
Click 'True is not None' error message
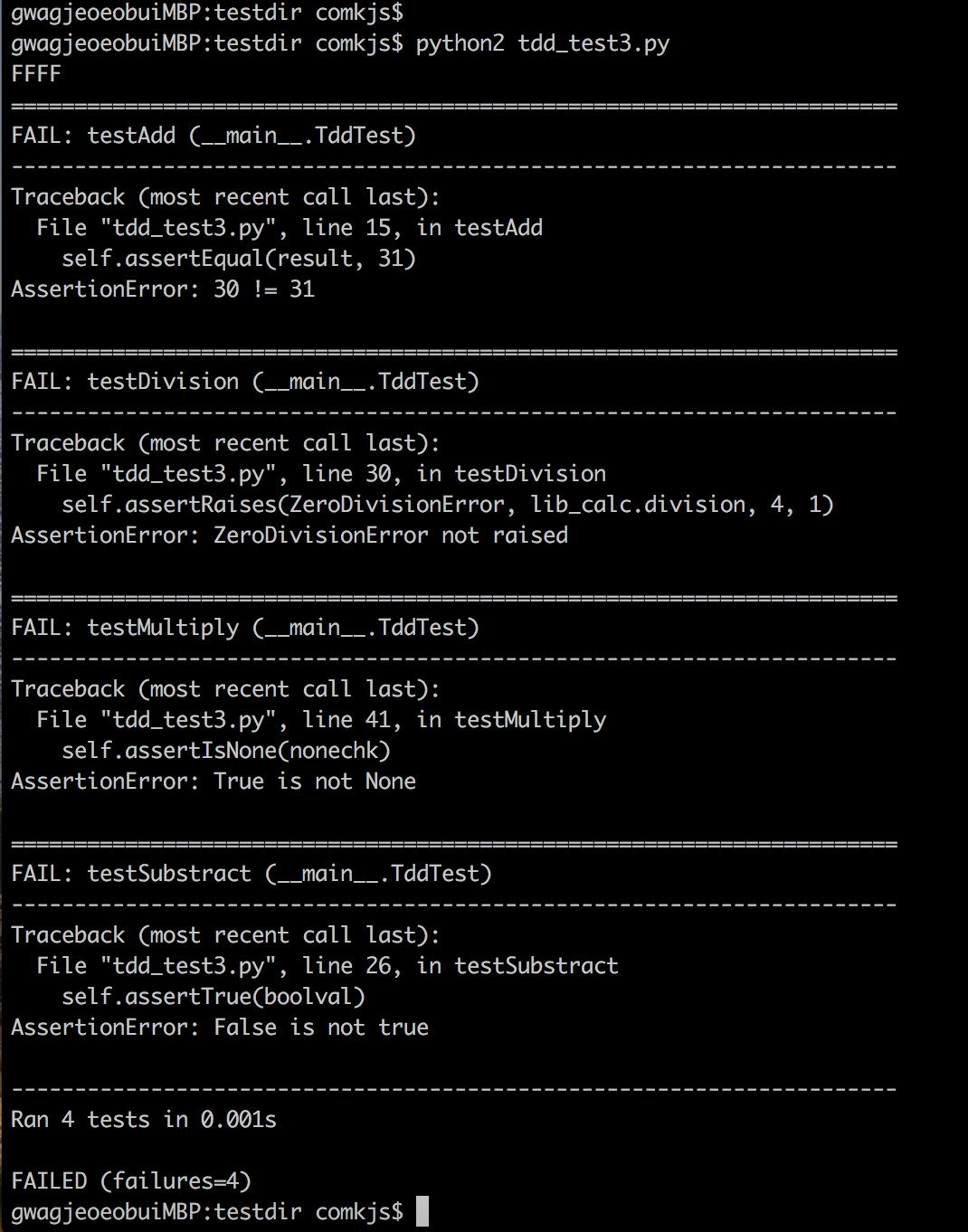[x=314, y=782]
